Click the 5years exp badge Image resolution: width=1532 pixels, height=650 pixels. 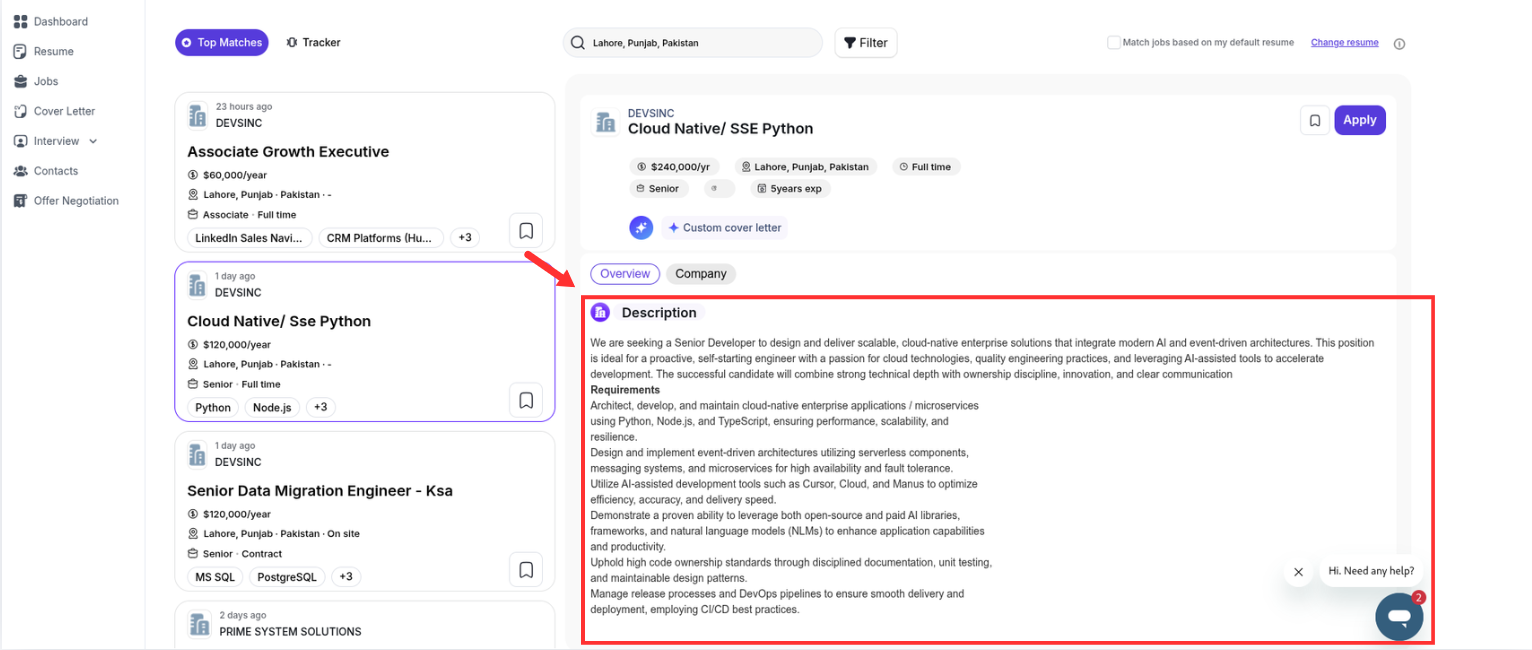coord(793,188)
